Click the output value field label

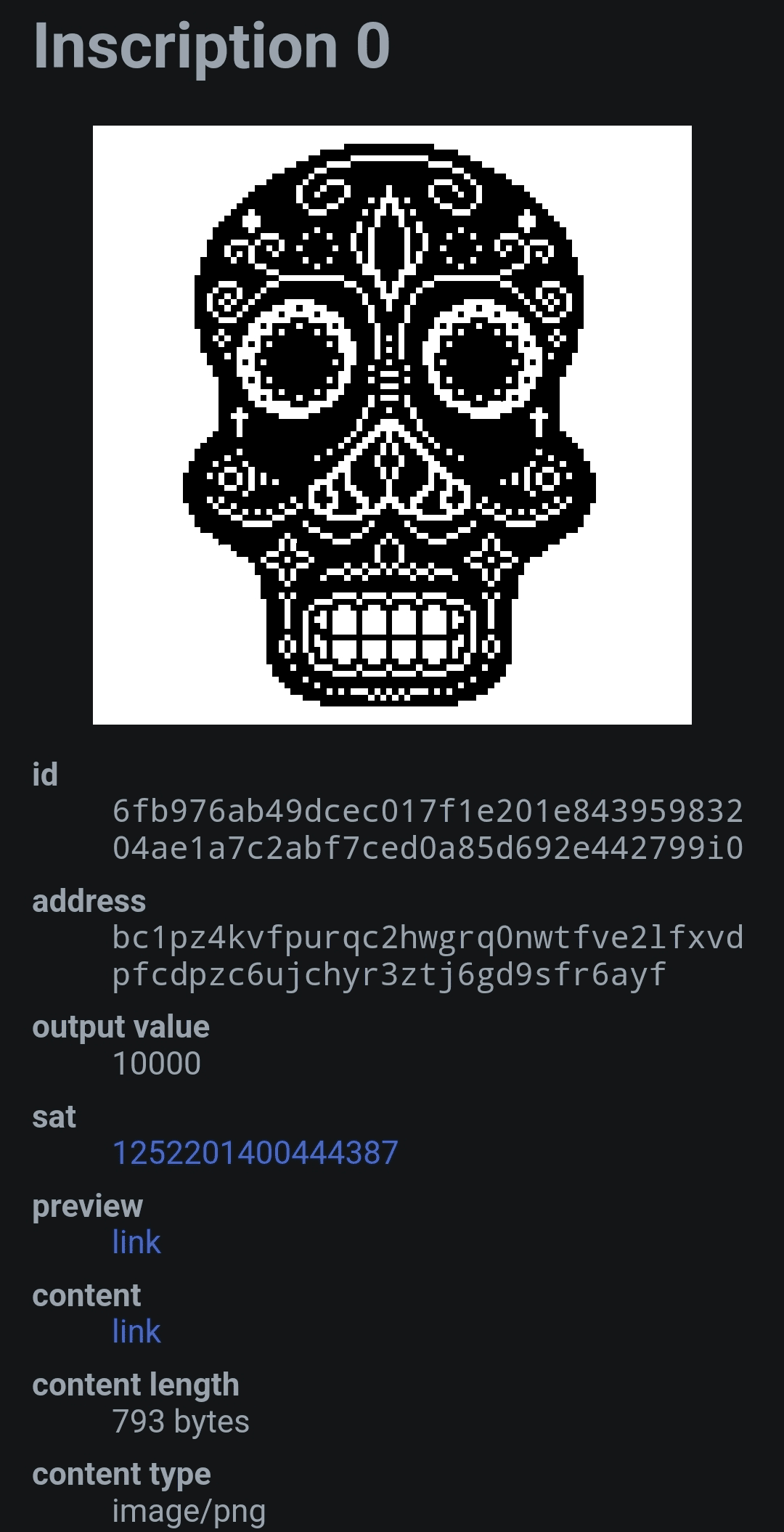click(121, 1027)
